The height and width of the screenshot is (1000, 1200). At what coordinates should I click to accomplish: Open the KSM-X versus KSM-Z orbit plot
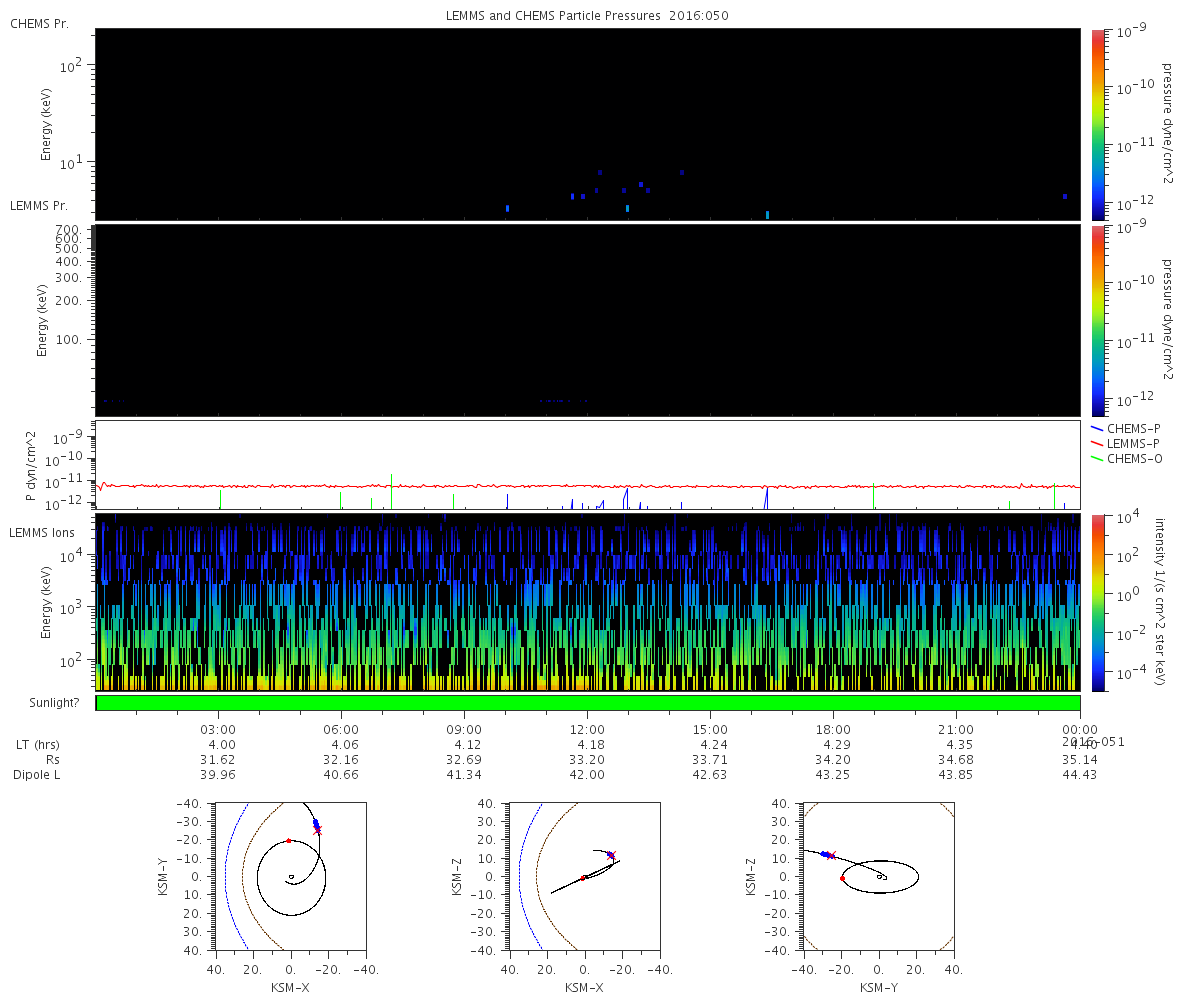click(584, 875)
